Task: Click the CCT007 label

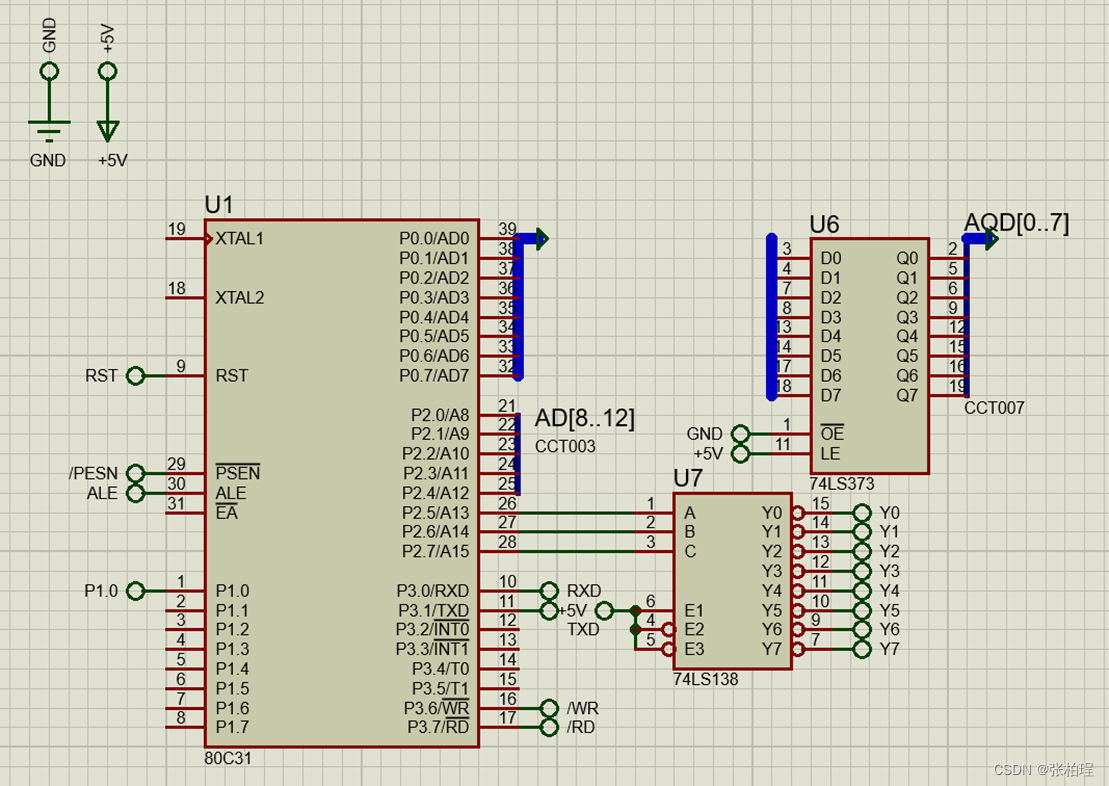Action: tap(994, 408)
